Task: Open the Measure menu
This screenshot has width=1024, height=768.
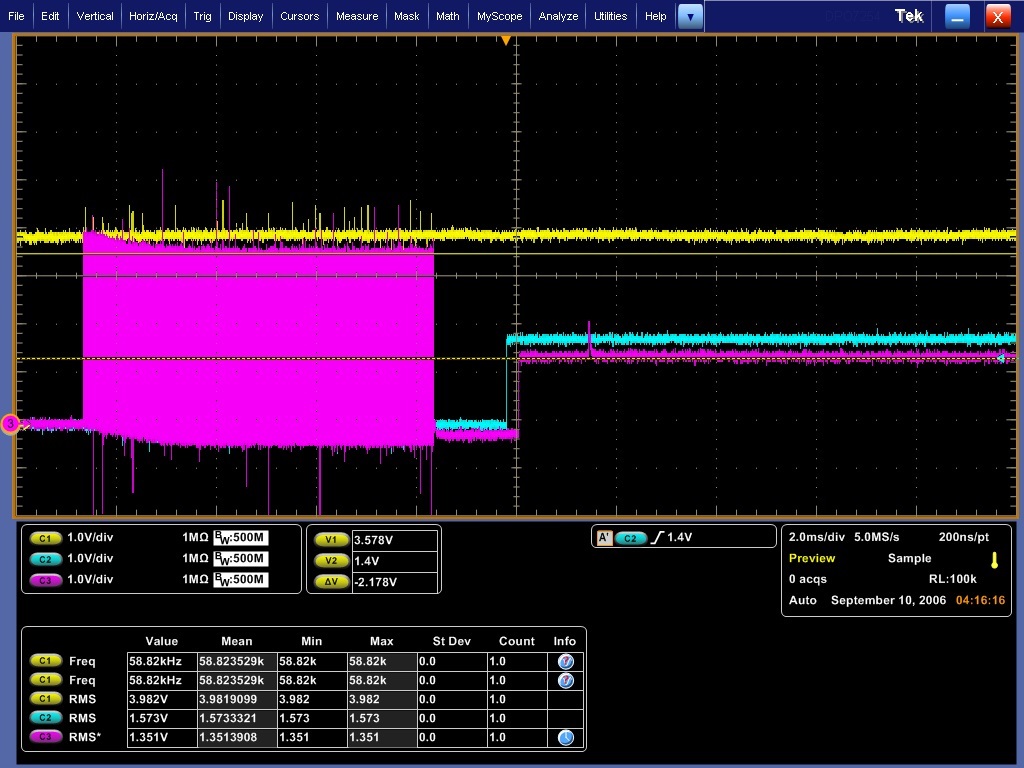Action: (x=357, y=16)
